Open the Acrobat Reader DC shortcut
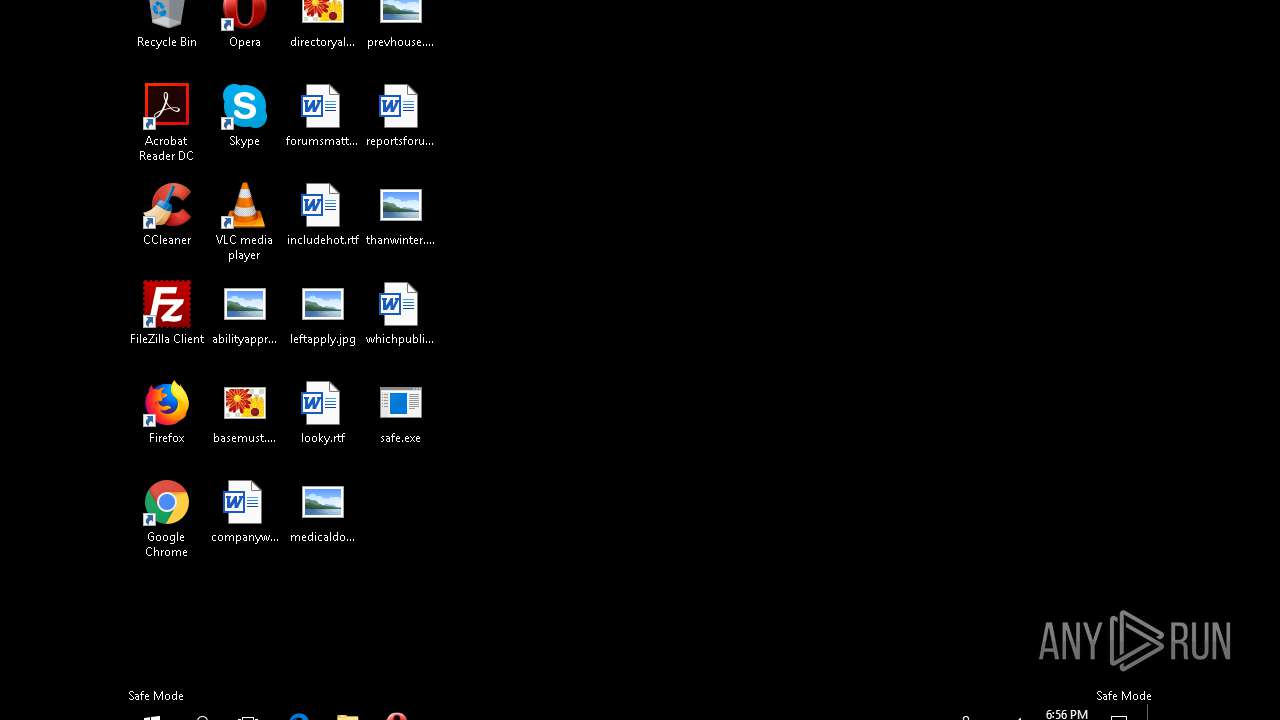Screen dimensions: 1280x720 pyautogui.click(x=166, y=122)
